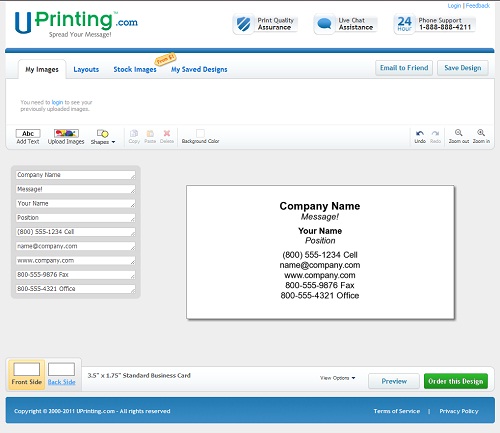This screenshot has width=500, height=433.
Task: Open the Terms of Service link
Action: pos(397,411)
